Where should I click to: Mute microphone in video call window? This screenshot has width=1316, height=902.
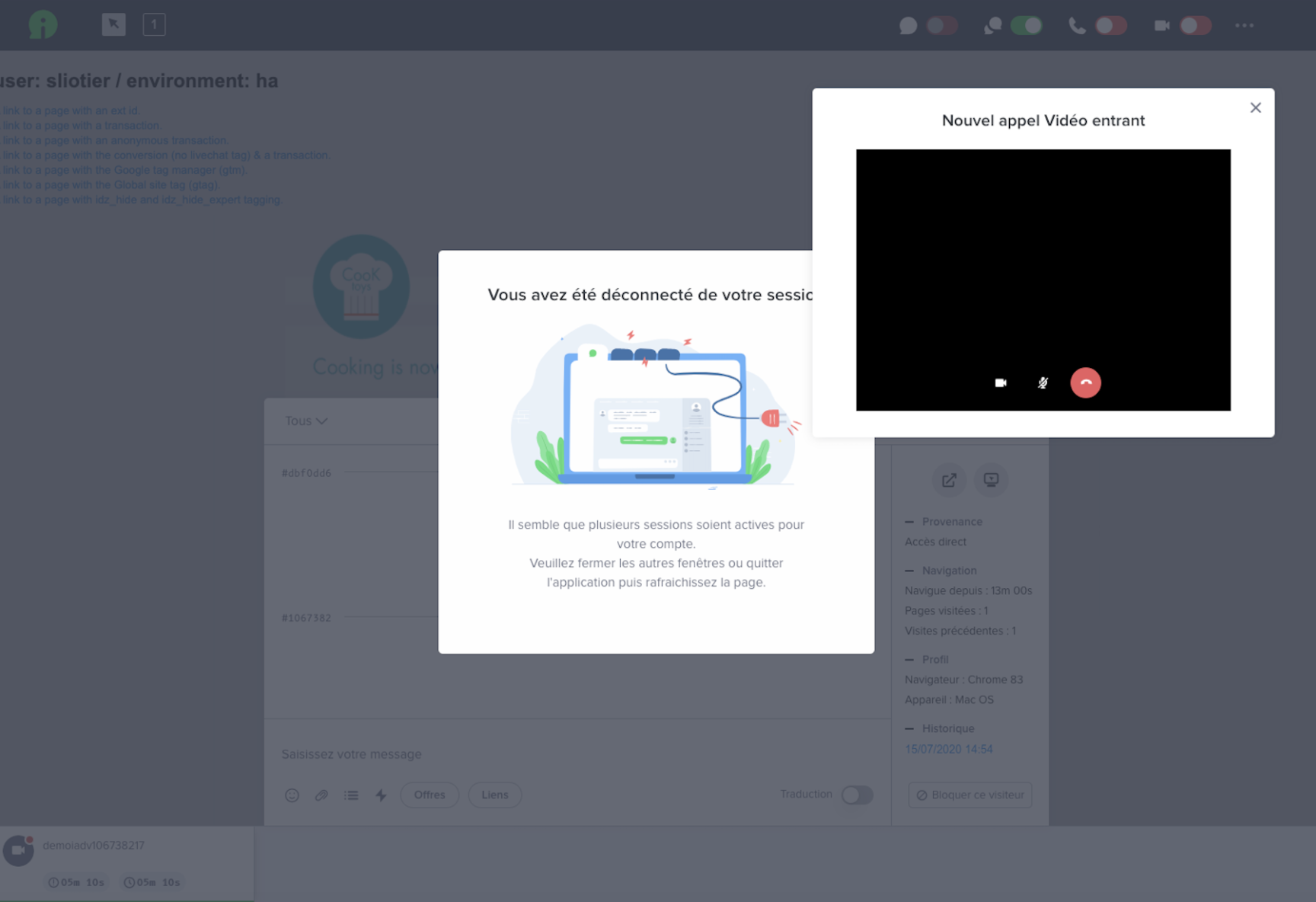click(1043, 382)
